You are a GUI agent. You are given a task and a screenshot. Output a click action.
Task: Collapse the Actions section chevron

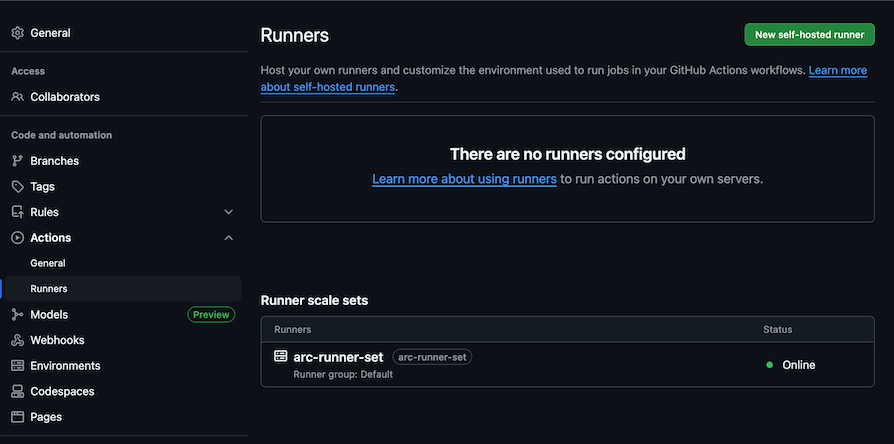pyautogui.click(x=229, y=238)
